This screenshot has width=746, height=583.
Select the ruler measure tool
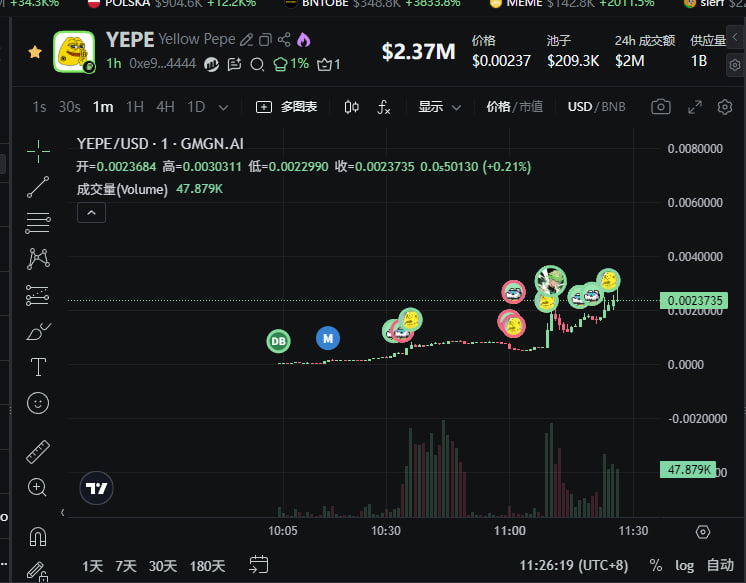tap(38, 452)
